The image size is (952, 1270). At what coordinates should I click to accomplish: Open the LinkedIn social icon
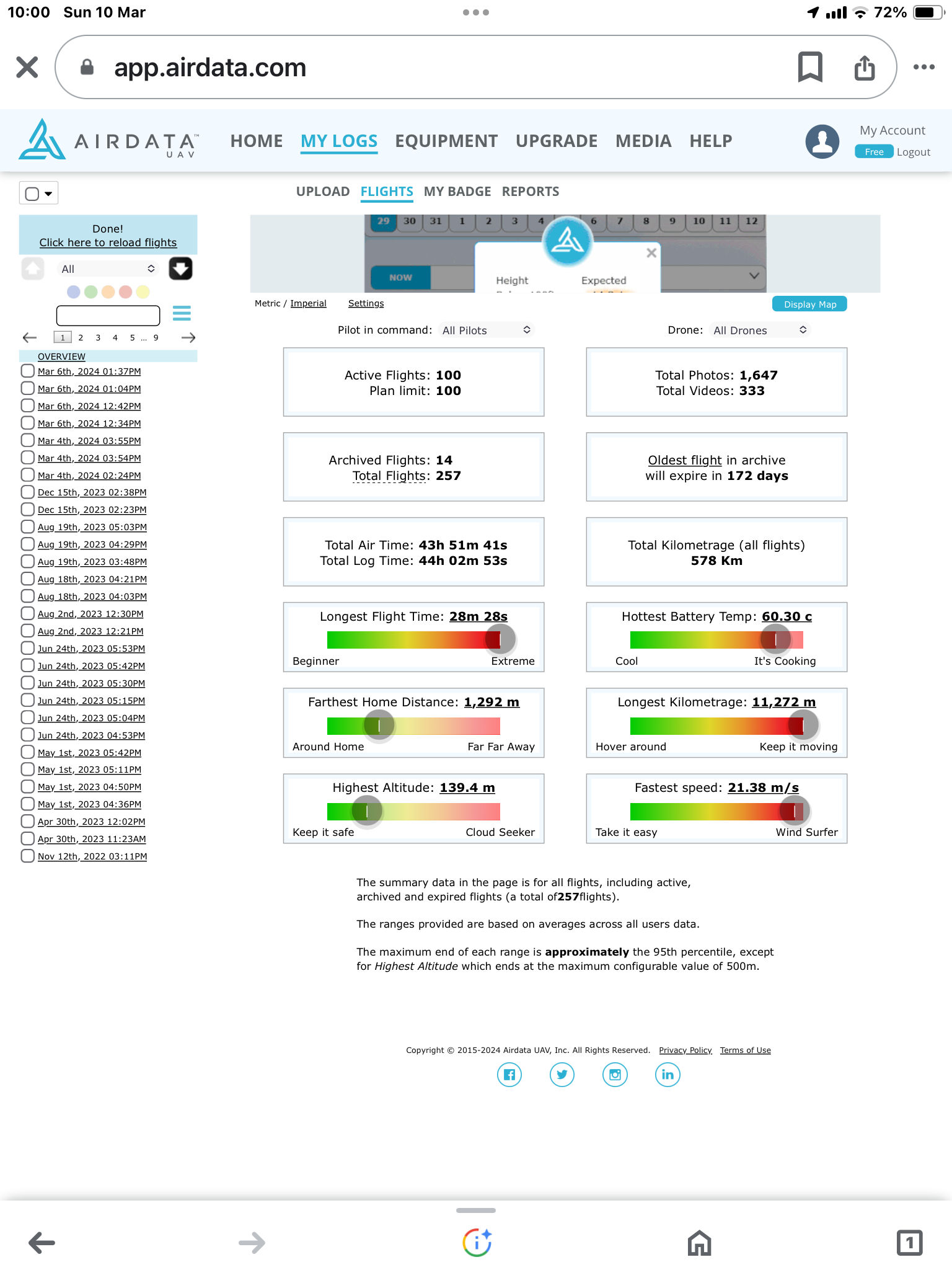coord(668,1075)
